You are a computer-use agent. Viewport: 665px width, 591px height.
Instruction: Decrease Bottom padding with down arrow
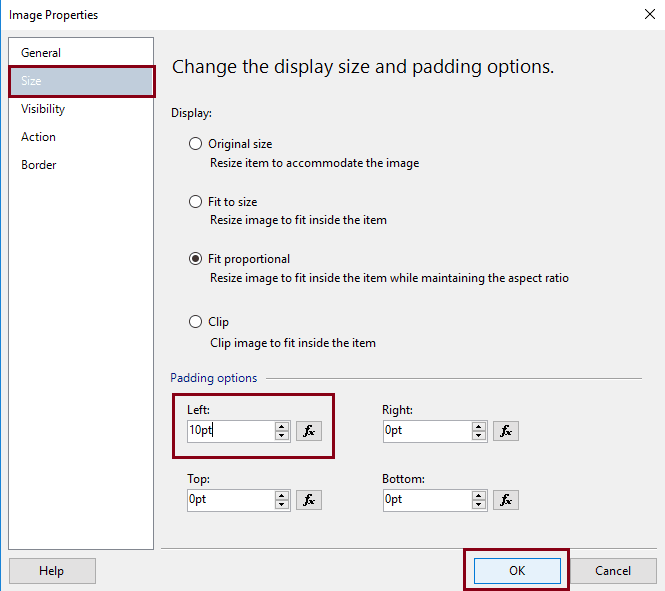point(478,505)
